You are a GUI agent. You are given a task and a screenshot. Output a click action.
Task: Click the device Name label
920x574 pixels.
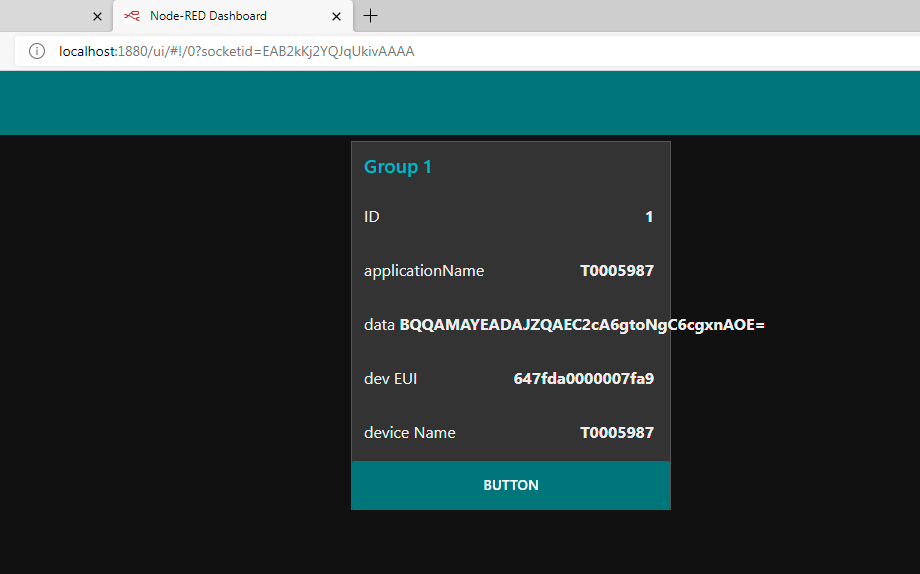tap(410, 433)
